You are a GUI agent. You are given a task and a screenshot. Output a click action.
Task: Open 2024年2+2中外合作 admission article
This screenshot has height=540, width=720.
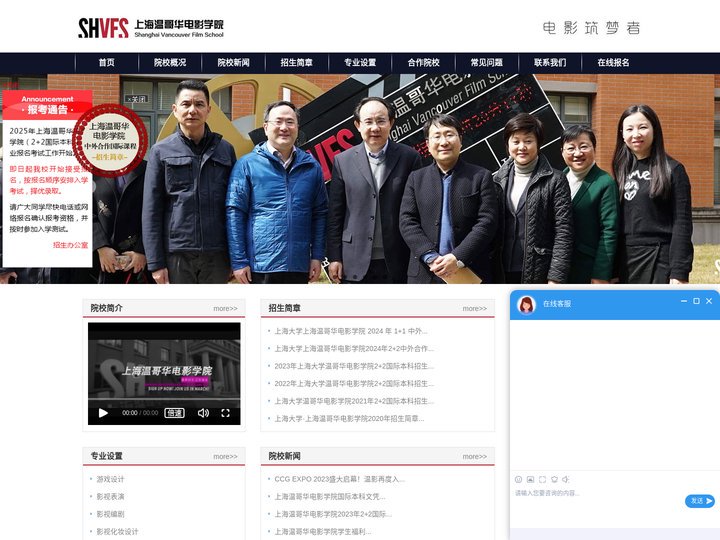click(354, 349)
